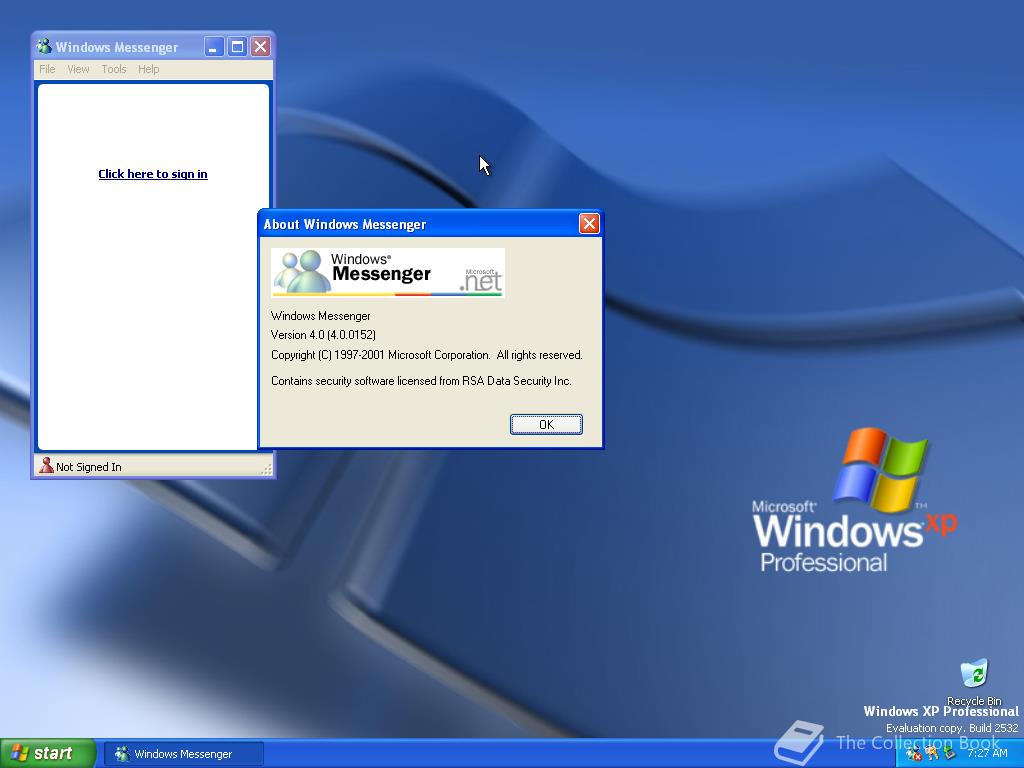Screen dimensions: 1024x768
Task: Close the About Windows Messenger dialog
Action: 589,224
